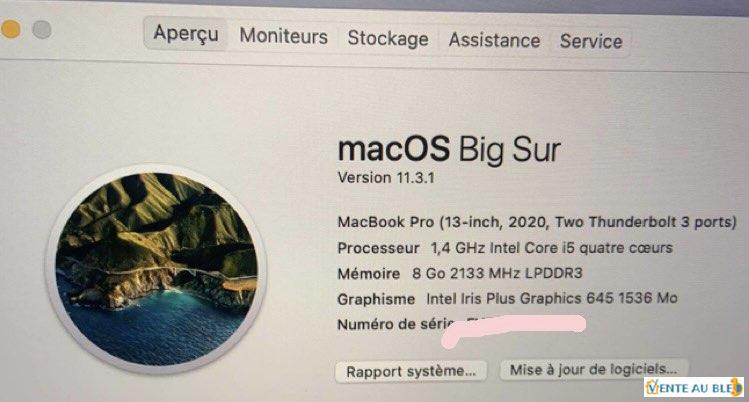Click the Vente au Bled watermark logo
Image resolution: width=749 pixels, height=402 pixels.
click(694, 387)
